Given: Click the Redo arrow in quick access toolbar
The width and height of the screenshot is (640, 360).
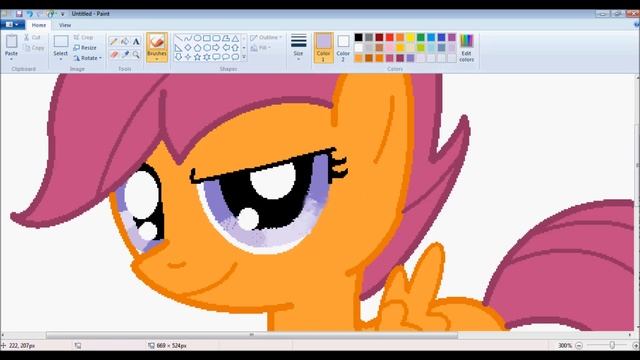Looking at the screenshot, I should click(x=40, y=14).
